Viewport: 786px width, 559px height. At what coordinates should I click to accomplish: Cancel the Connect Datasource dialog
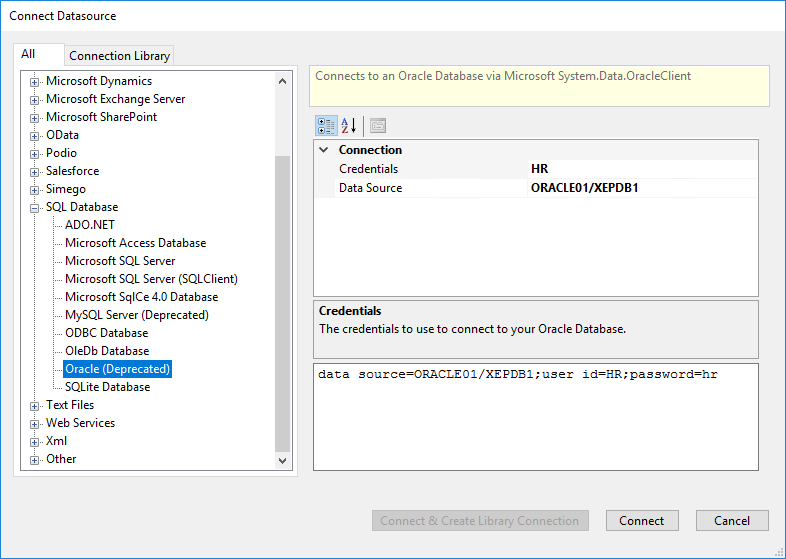click(732, 520)
